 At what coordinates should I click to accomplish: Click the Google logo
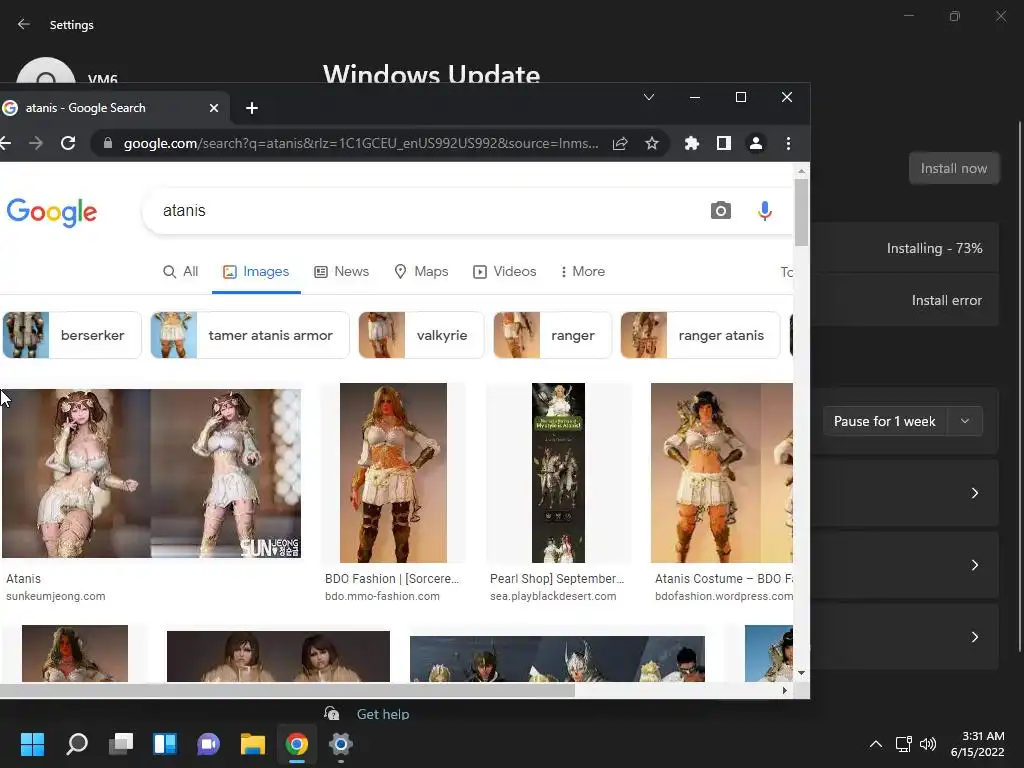(x=52, y=212)
